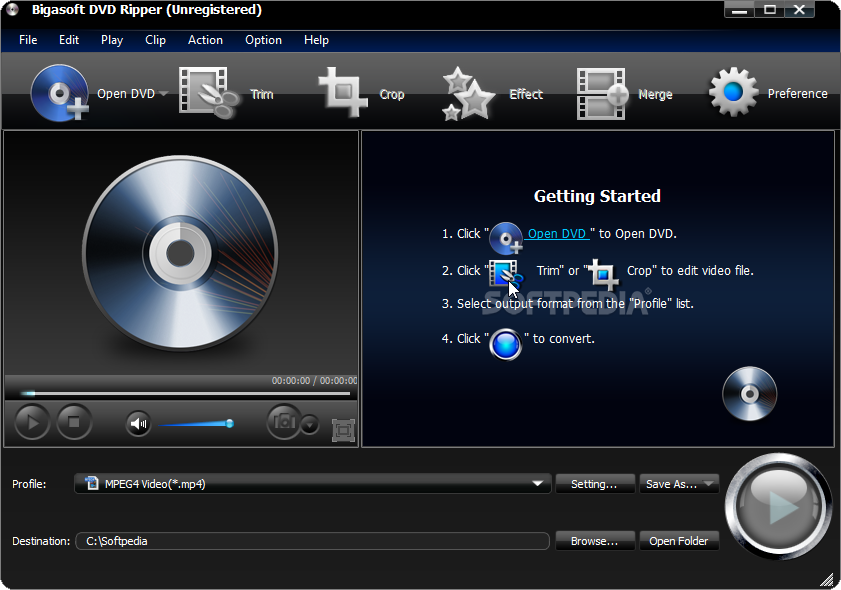Screen dimensions: 841x590
Task: Start playback with the Play button
Action: click(x=32, y=423)
